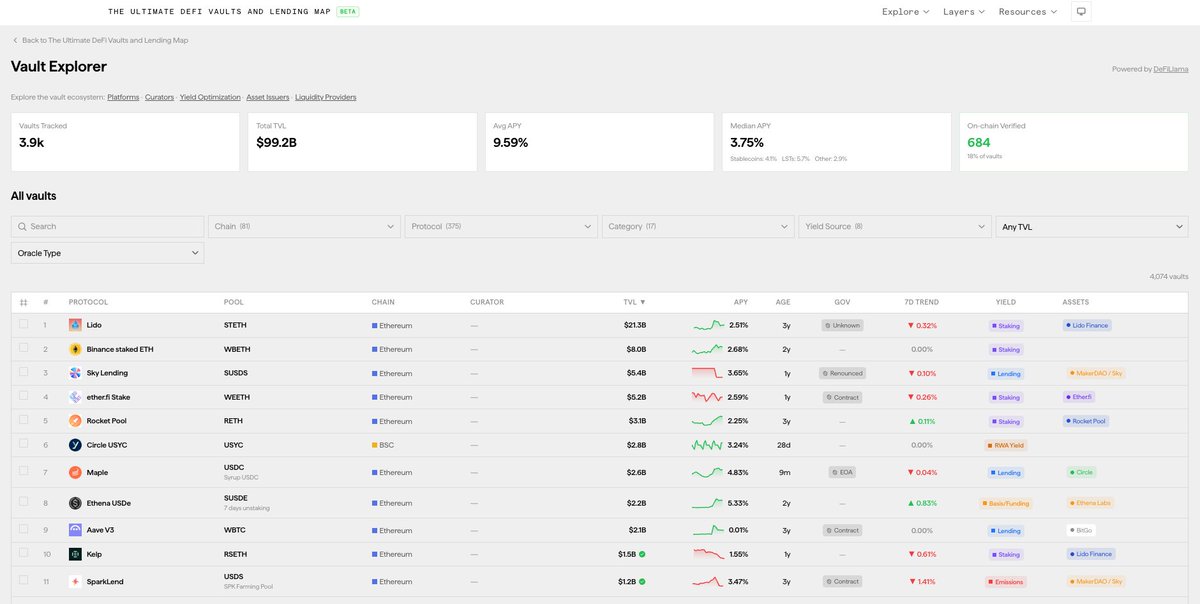Image resolution: width=1200 pixels, height=604 pixels.
Task: Sort by the CHAIN column header
Action: (x=383, y=302)
